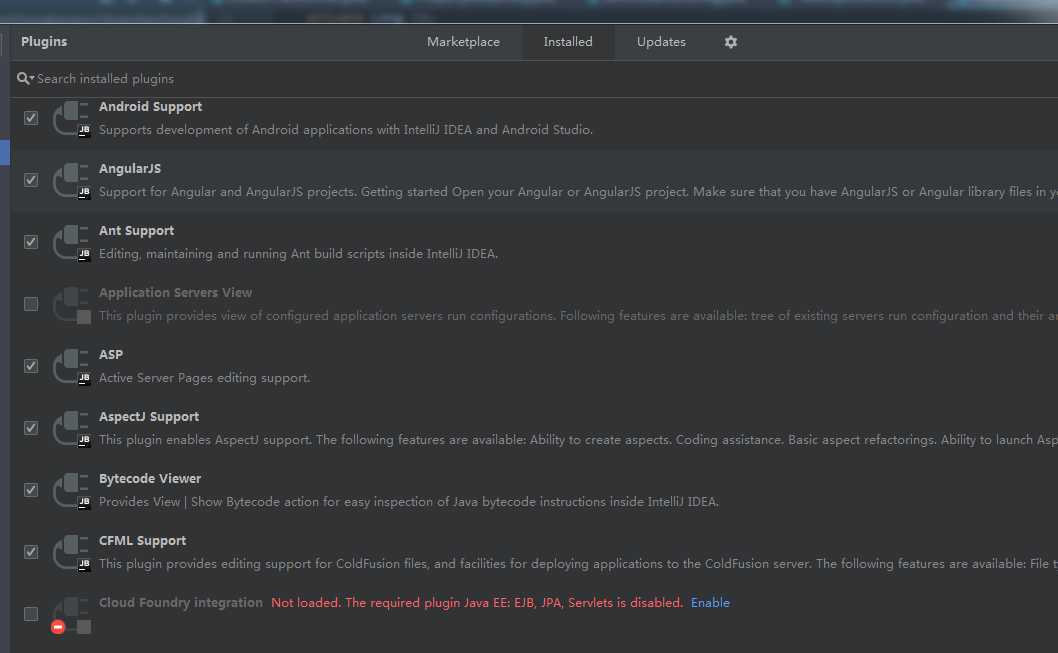Image resolution: width=1058 pixels, height=653 pixels.
Task: Toggle the AspectJ Support checkbox
Action: pyautogui.click(x=31, y=428)
